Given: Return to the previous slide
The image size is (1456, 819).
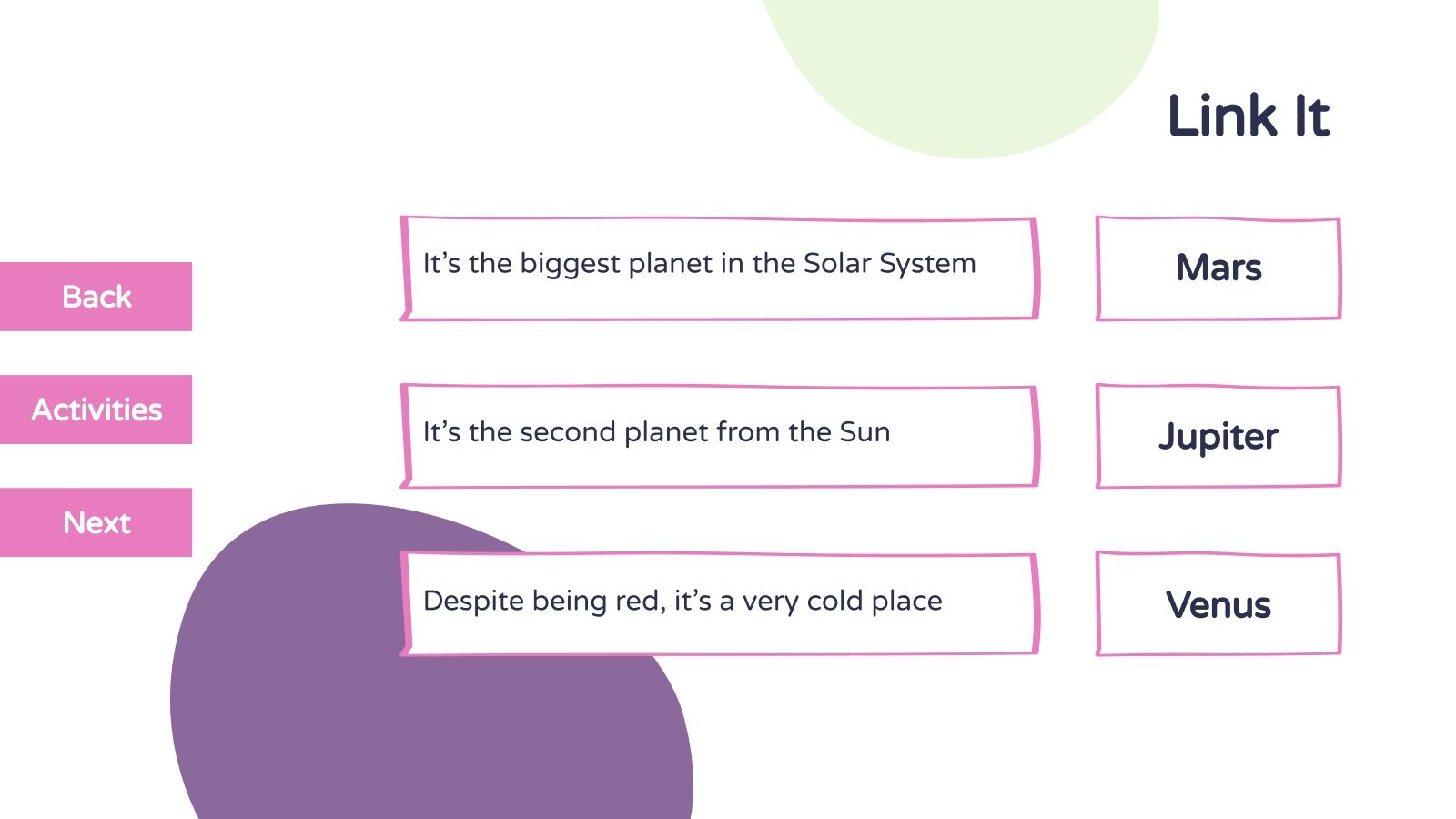Looking at the screenshot, I should [x=96, y=297].
